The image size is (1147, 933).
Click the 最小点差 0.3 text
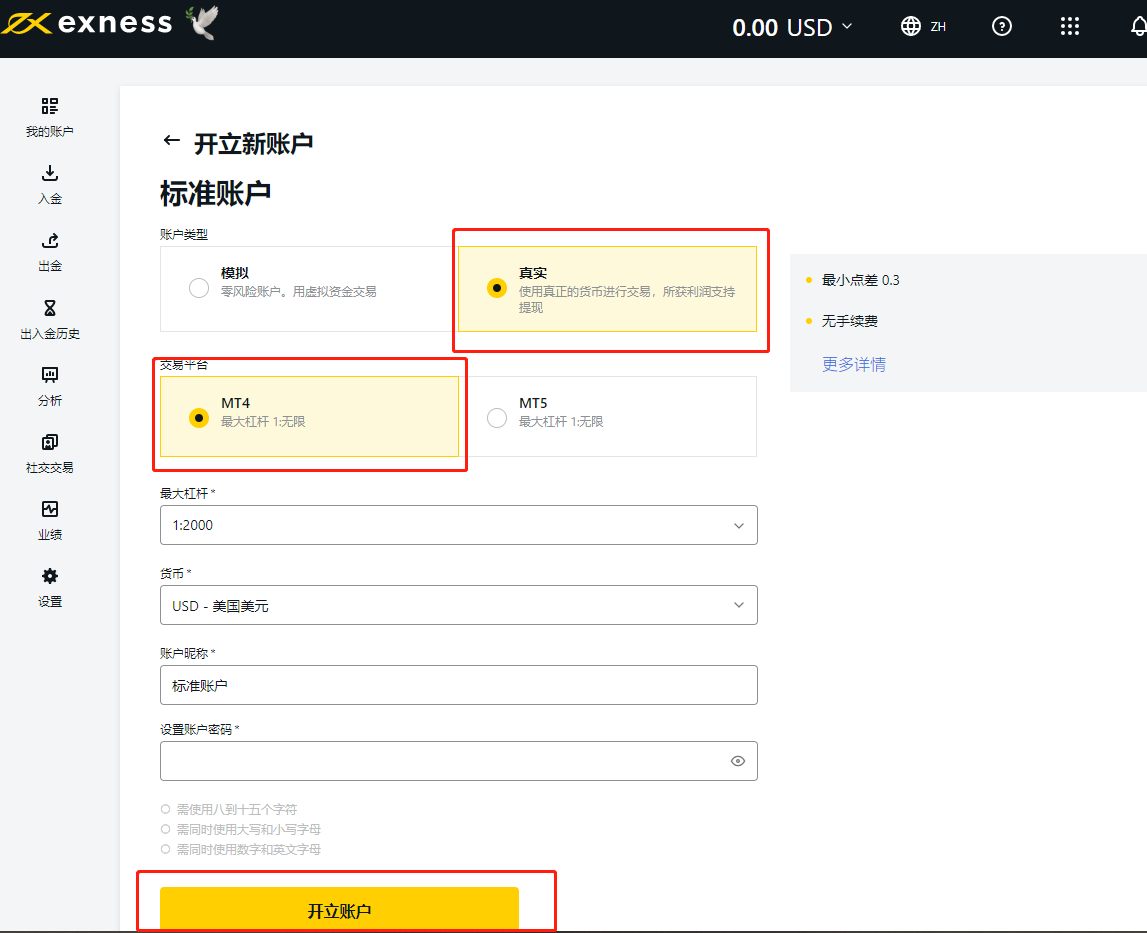point(860,280)
